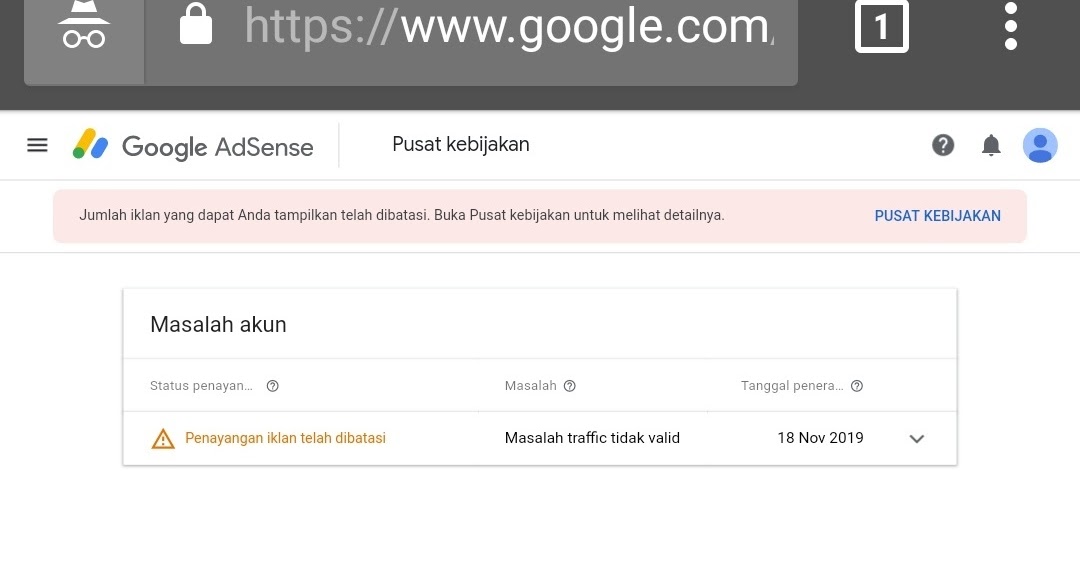
Task: Open the notifications bell
Action: 991,145
